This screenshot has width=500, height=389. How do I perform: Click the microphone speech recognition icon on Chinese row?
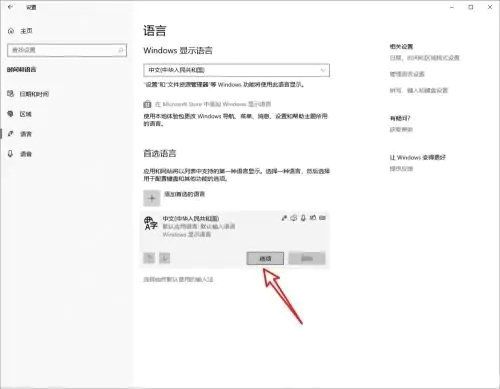(x=303, y=218)
